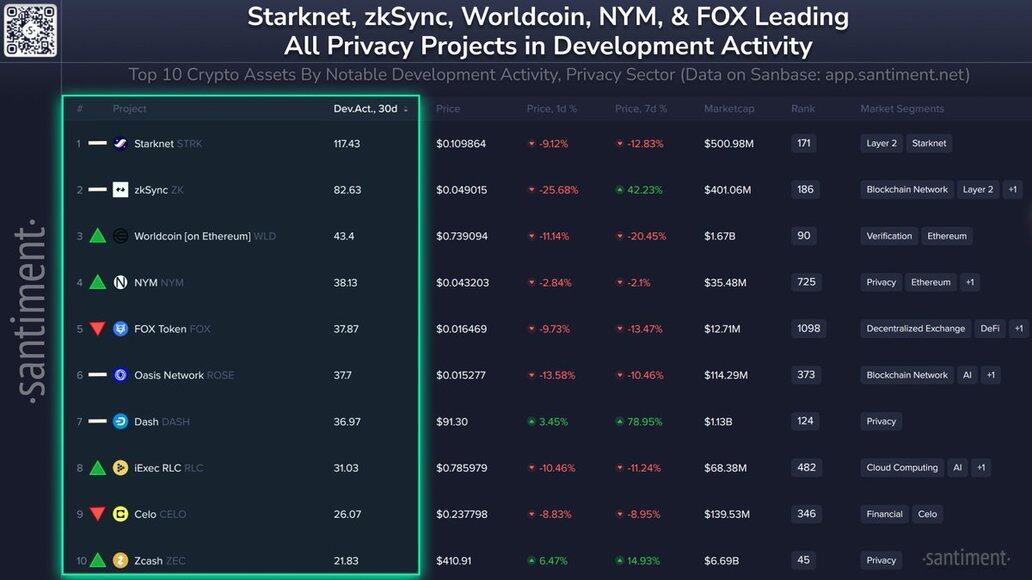The width and height of the screenshot is (1032, 580).
Task: Click the Decentralized Exchange segment tag
Action: (916, 329)
